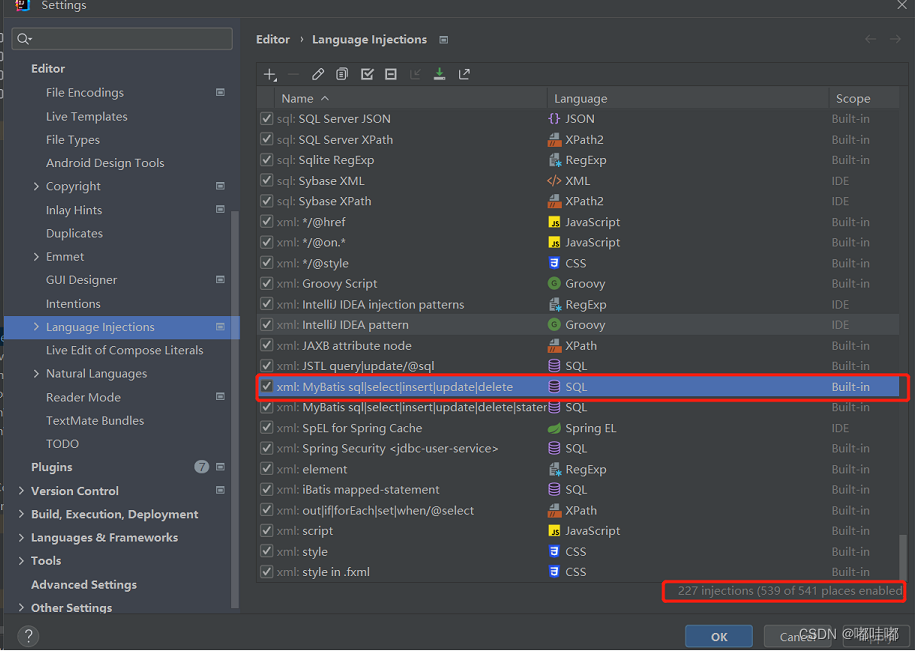Viewport: 915px width, 651px height.
Task: Click the greyed Move to project icon
Action: [x=415, y=74]
